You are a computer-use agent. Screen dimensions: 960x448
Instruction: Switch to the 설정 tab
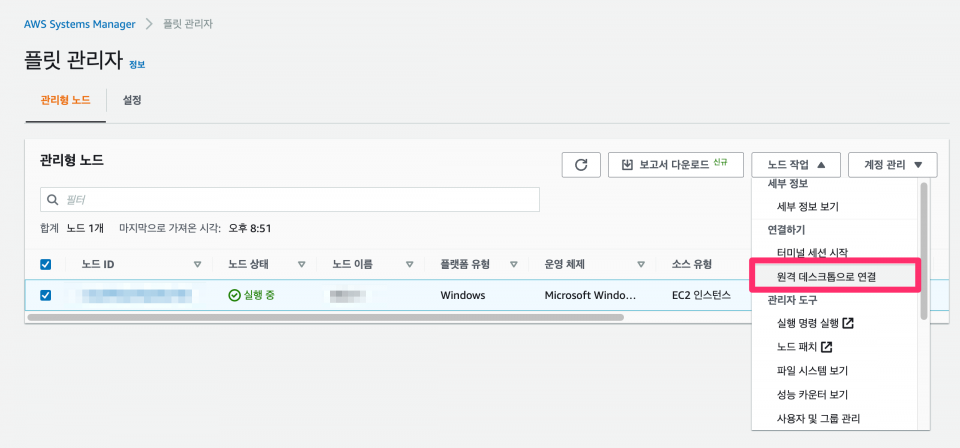(132, 100)
